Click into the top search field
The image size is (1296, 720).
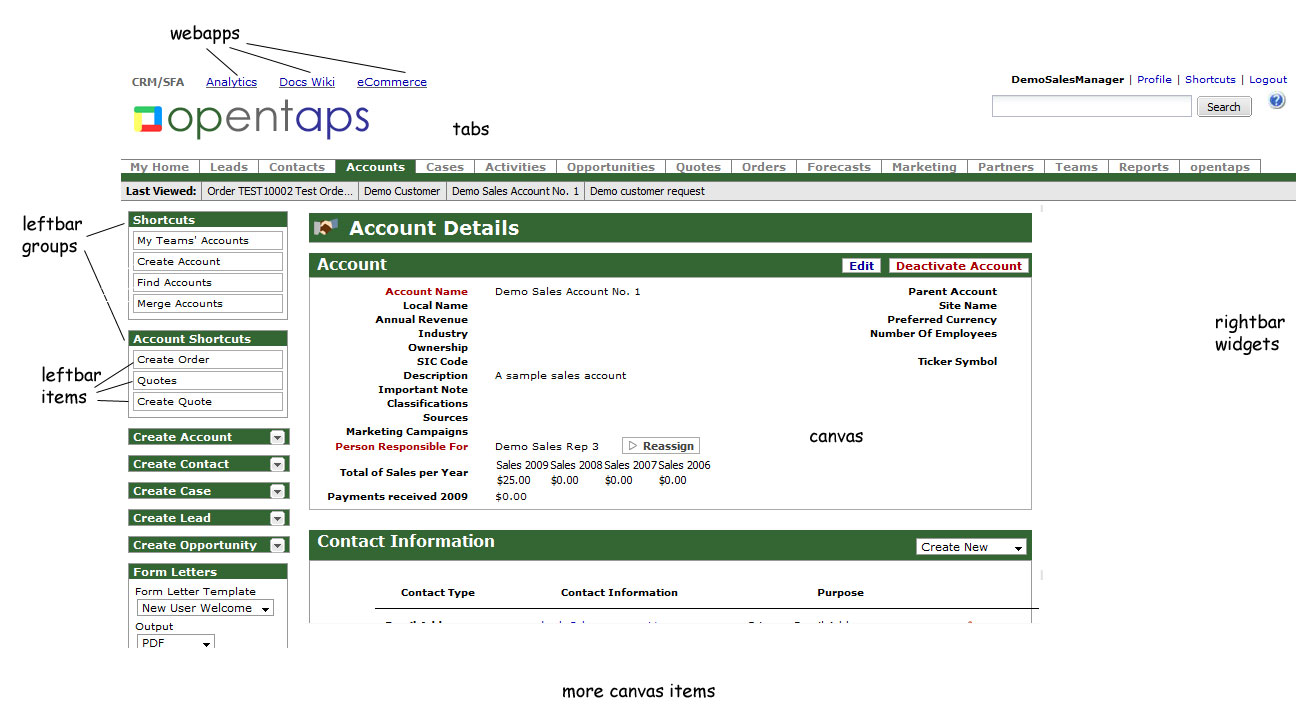pyautogui.click(x=1092, y=106)
